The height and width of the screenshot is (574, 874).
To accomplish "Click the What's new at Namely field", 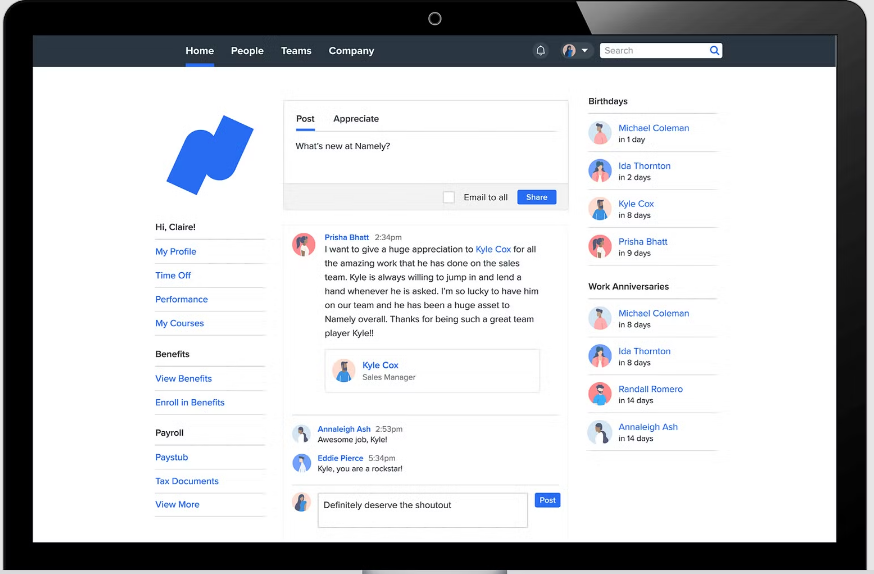I will 426,158.
